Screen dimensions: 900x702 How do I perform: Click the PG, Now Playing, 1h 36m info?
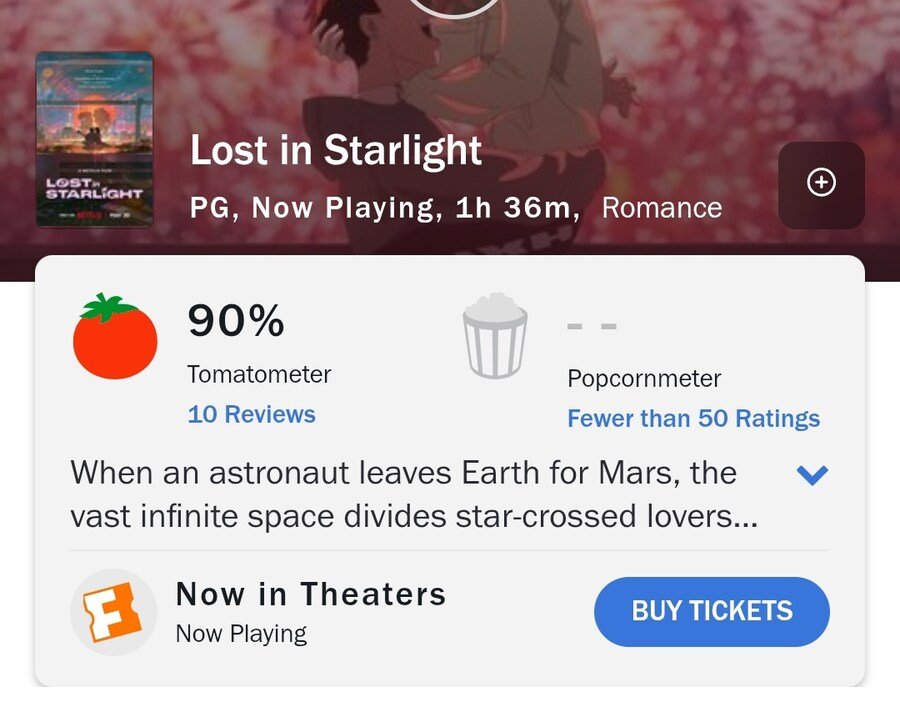point(385,208)
